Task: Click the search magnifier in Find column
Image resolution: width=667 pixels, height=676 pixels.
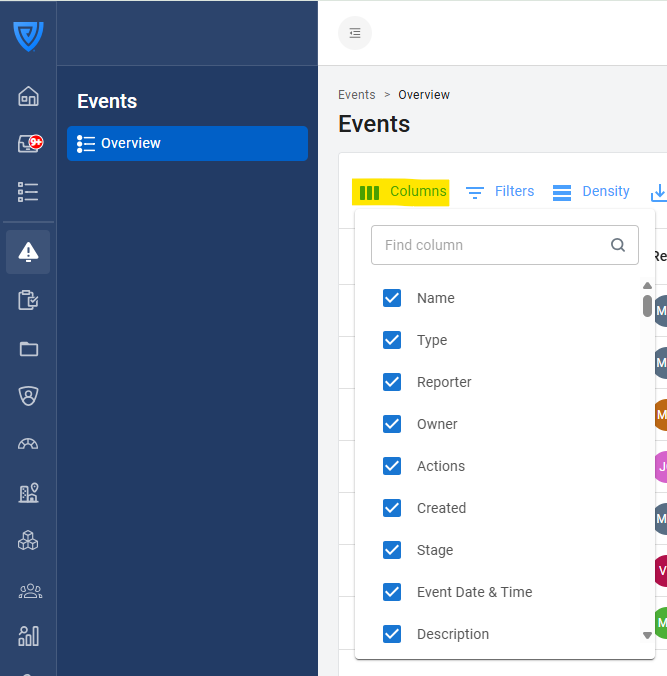Action: tap(618, 245)
